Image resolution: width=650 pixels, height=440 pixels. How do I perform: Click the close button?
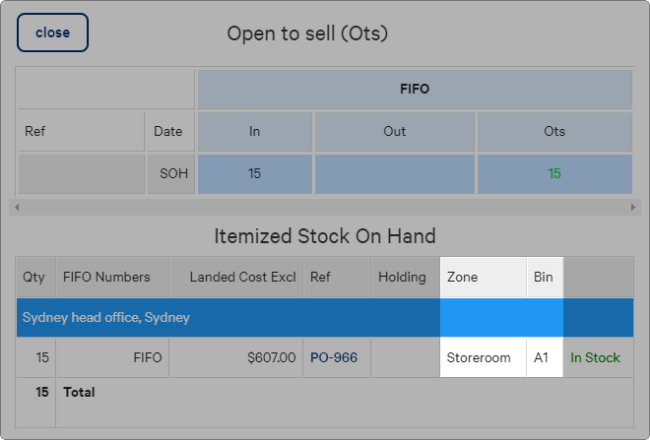pyautogui.click(x=53, y=32)
